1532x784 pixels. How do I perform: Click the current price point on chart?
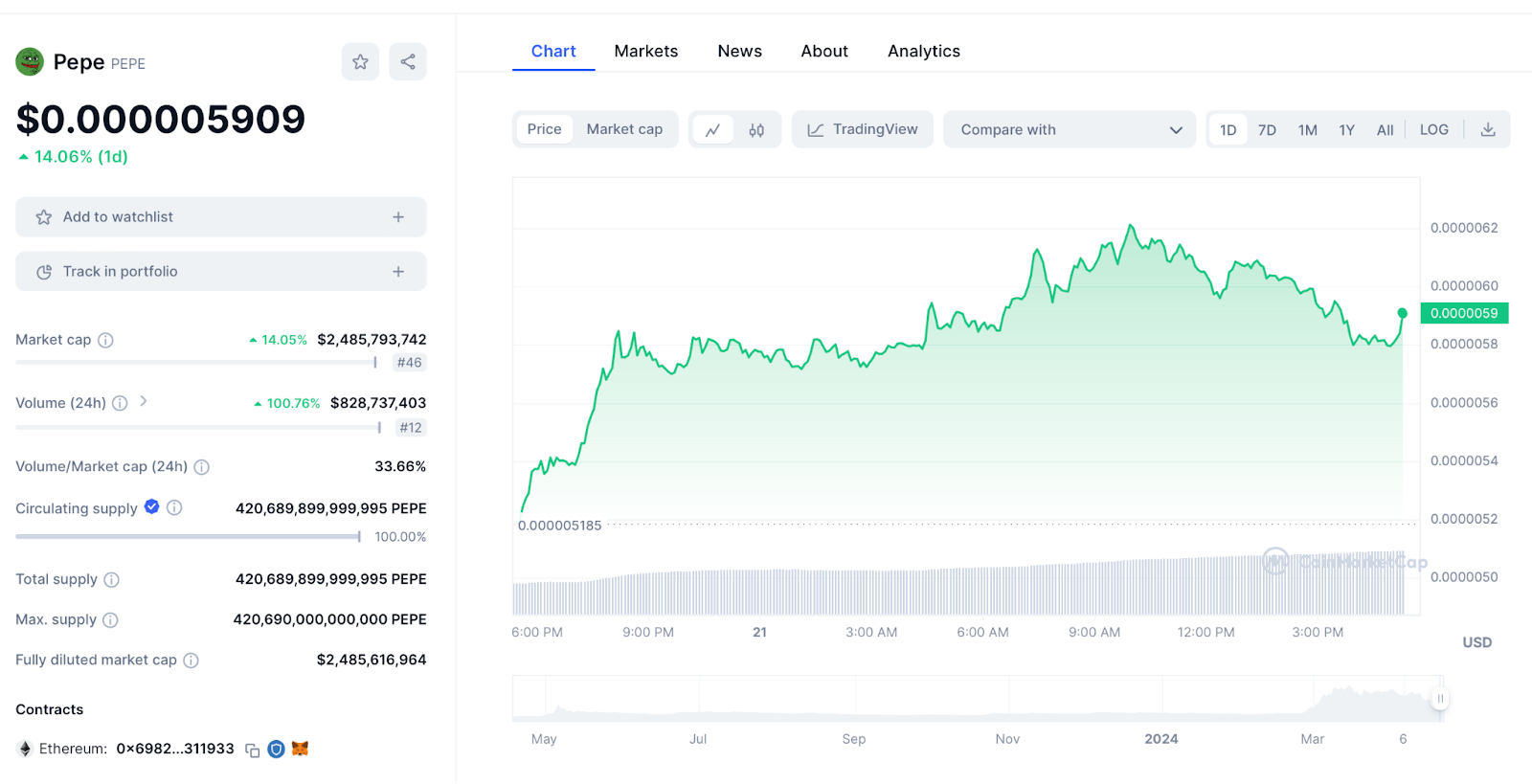(1403, 313)
